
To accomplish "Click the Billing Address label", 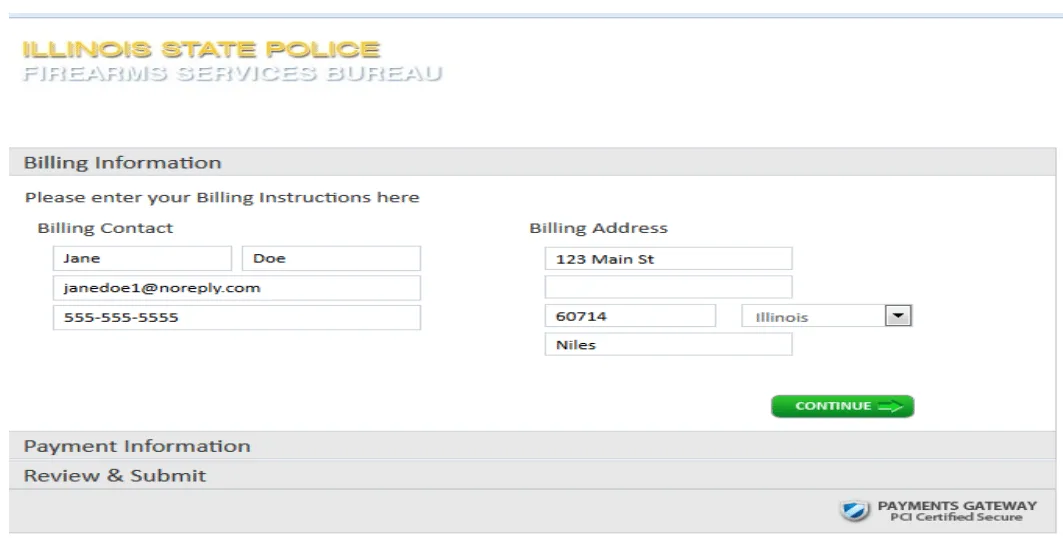I will (599, 228).
